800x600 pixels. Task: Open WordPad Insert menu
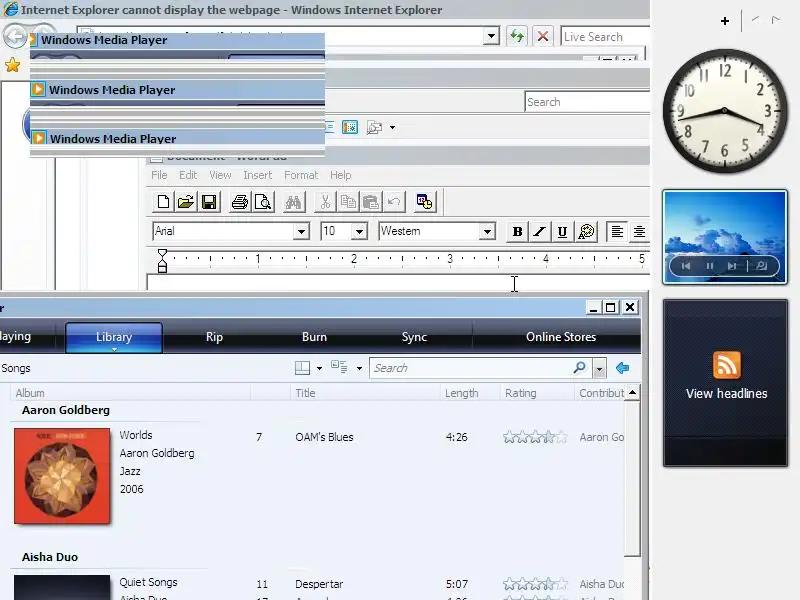coord(258,175)
